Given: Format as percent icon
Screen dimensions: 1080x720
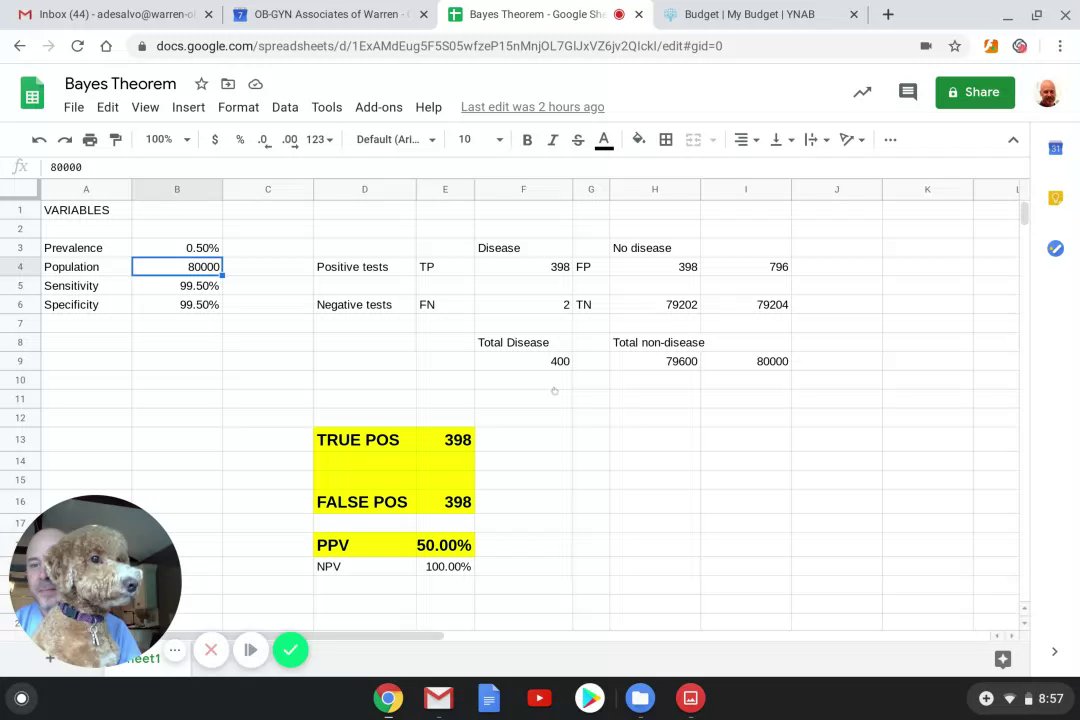Looking at the screenshot, I should tap(240, 140).
